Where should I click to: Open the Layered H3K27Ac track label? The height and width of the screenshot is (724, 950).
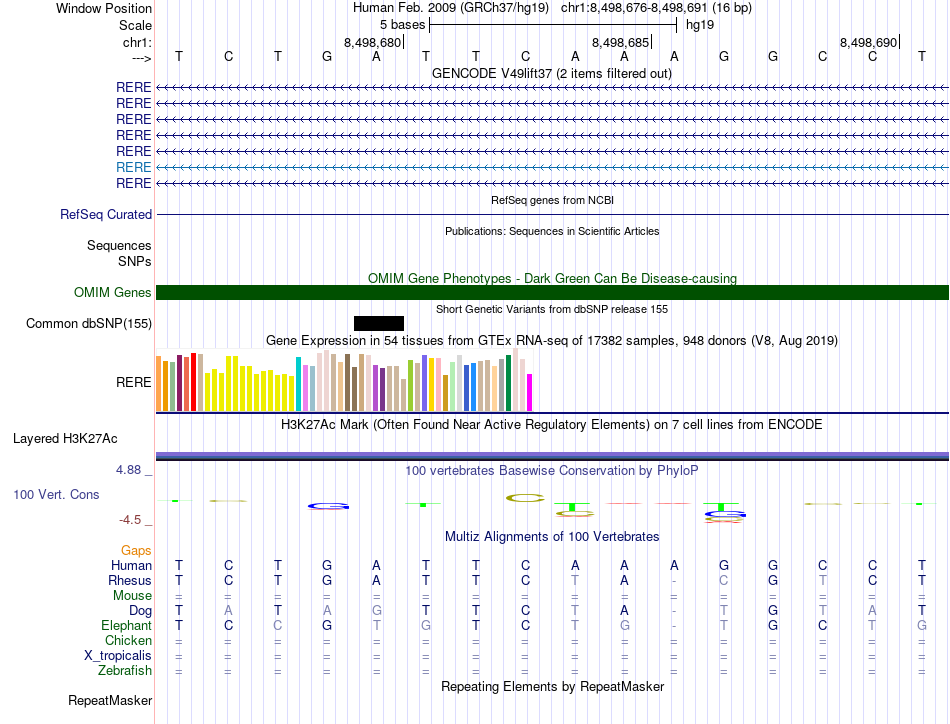[x=65, y=439]
